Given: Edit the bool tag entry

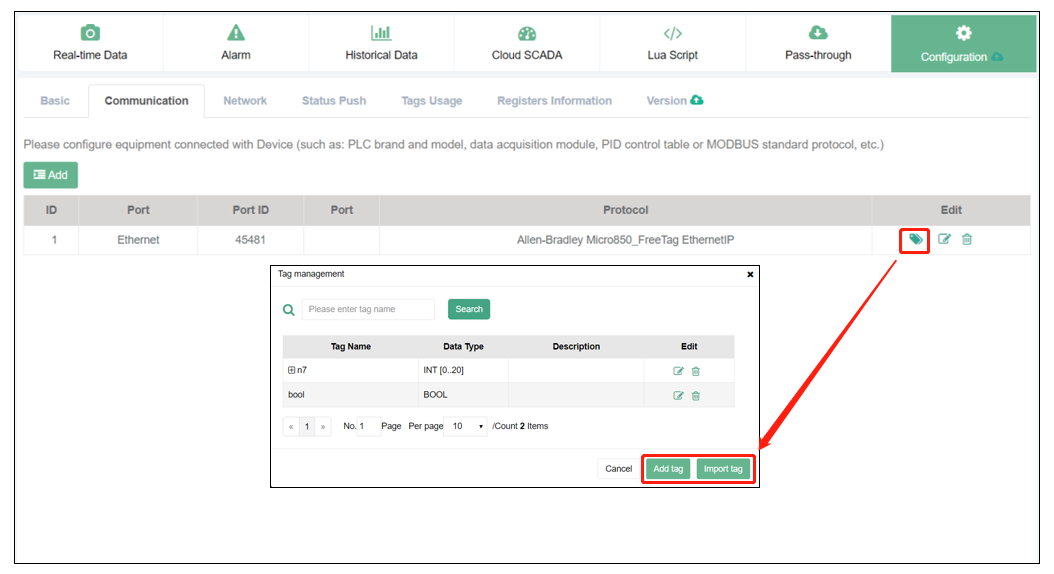Looking at the screenshot, I should [678, 395].
